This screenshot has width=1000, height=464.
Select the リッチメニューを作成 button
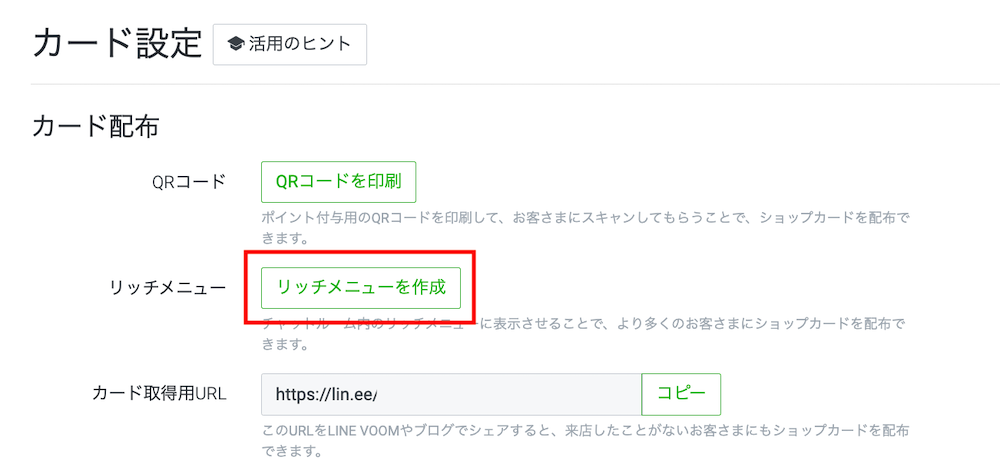tap(361, 288)
